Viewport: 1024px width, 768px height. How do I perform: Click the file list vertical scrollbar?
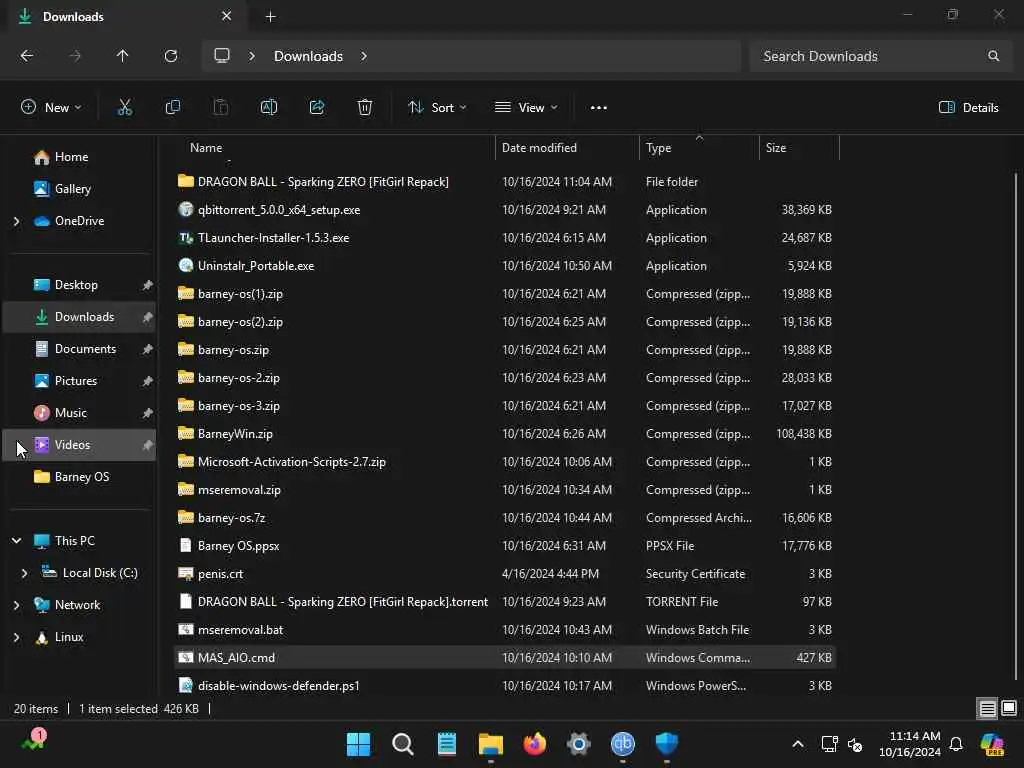[1016, 424]
